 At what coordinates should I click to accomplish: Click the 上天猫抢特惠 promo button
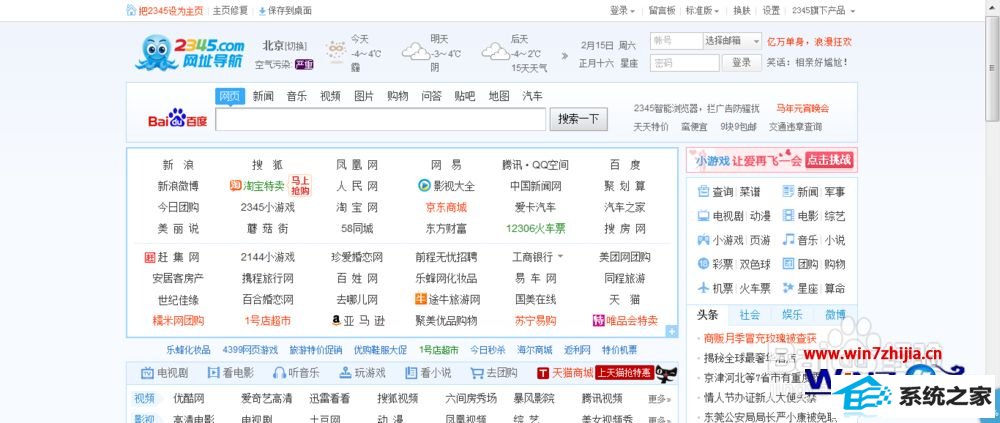(624, 373)
